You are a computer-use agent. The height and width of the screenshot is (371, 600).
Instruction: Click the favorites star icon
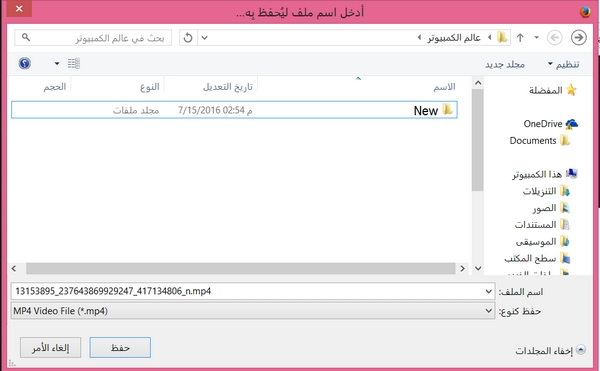(x=571, y=90)
